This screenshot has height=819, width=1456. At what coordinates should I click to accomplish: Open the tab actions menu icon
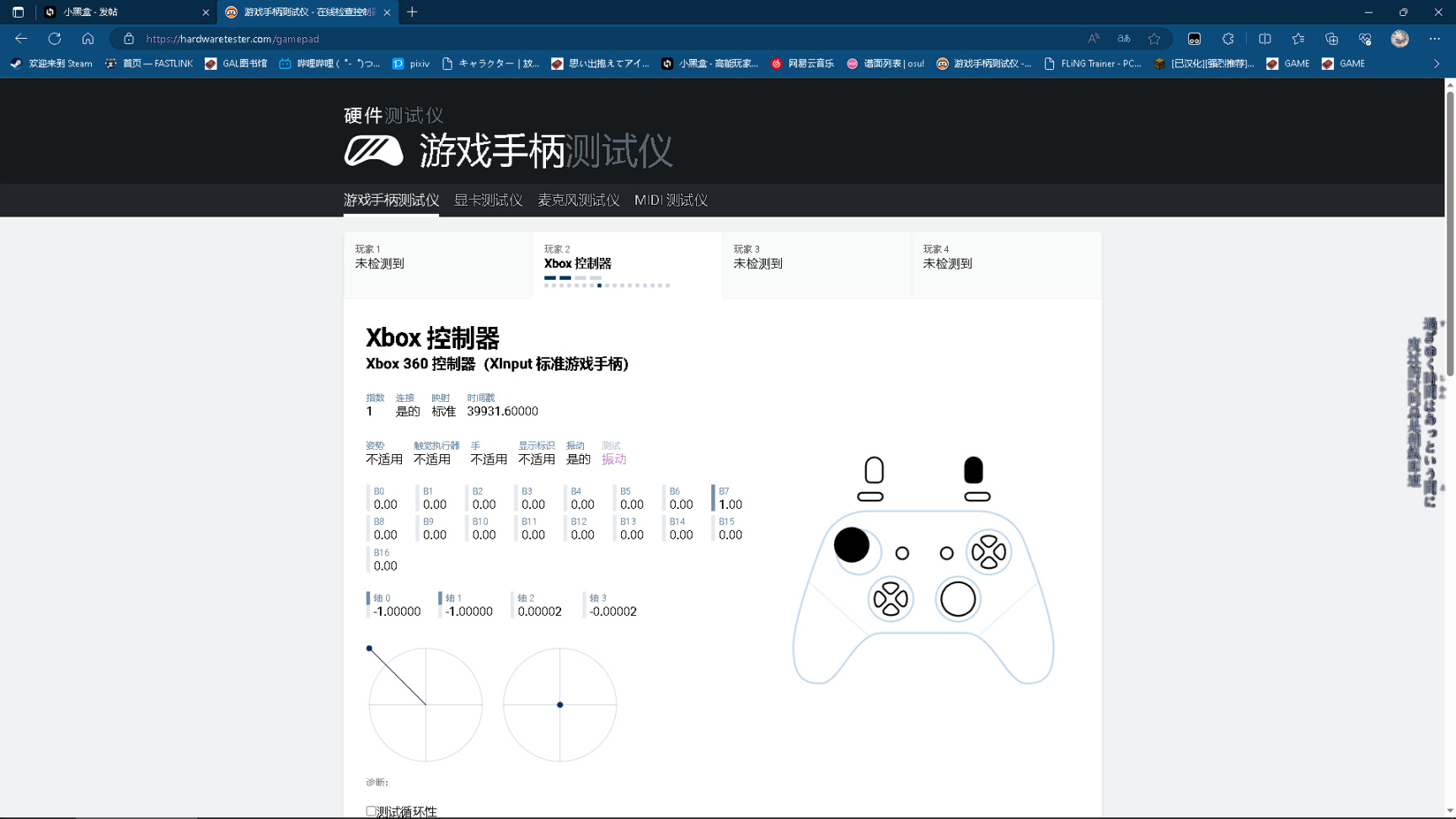pos(18,12)
